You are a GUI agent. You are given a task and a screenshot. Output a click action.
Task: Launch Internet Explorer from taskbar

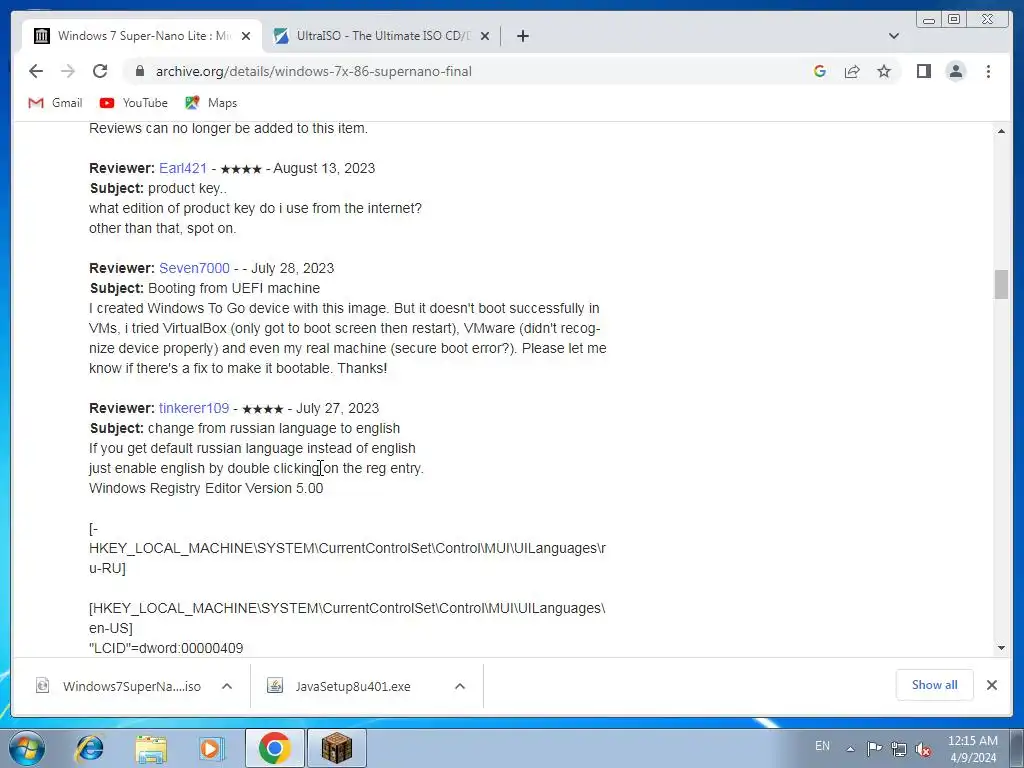point(89,748)
